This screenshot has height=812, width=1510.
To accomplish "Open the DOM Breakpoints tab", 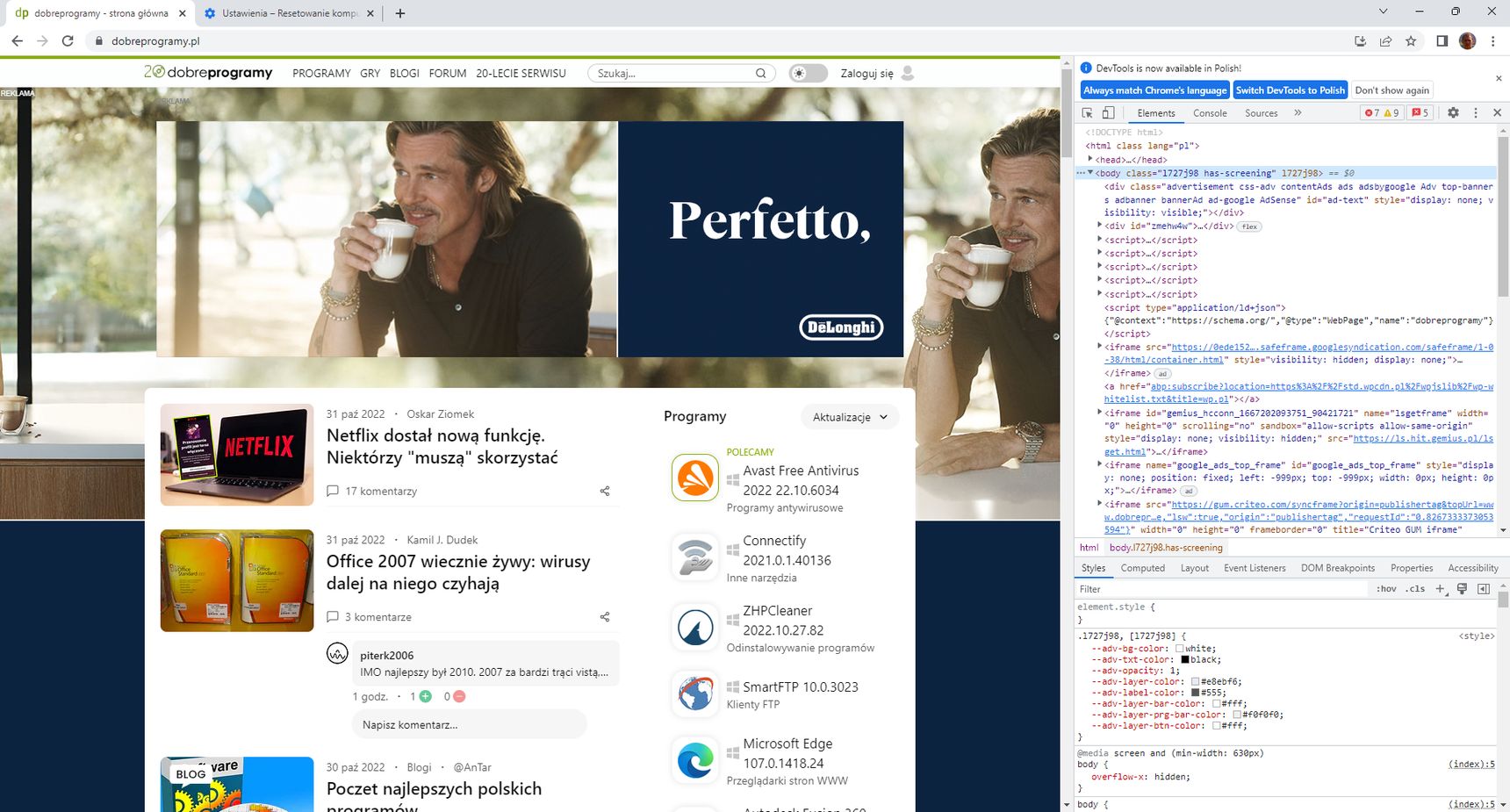I will pos(1338,568).
